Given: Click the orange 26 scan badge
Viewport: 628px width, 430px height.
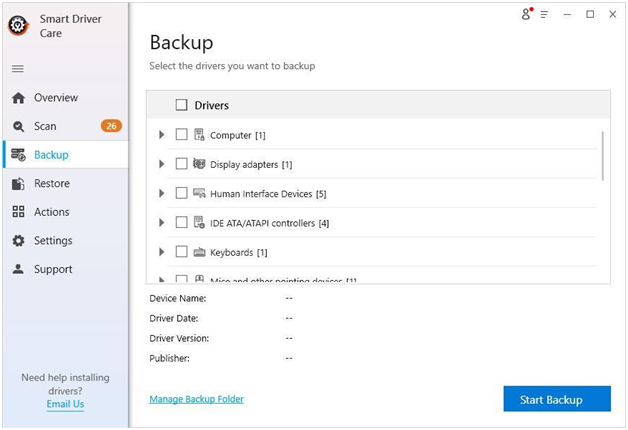Looking at the screenshot, I should 111,126.
